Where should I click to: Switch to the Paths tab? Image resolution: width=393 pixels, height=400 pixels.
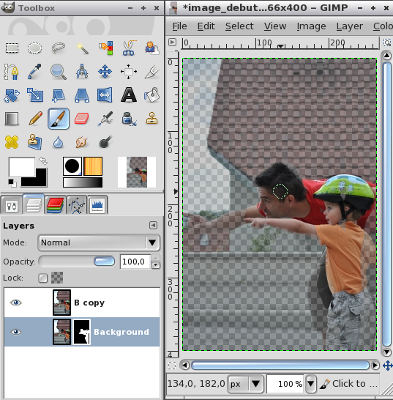(x=77, y=205)
